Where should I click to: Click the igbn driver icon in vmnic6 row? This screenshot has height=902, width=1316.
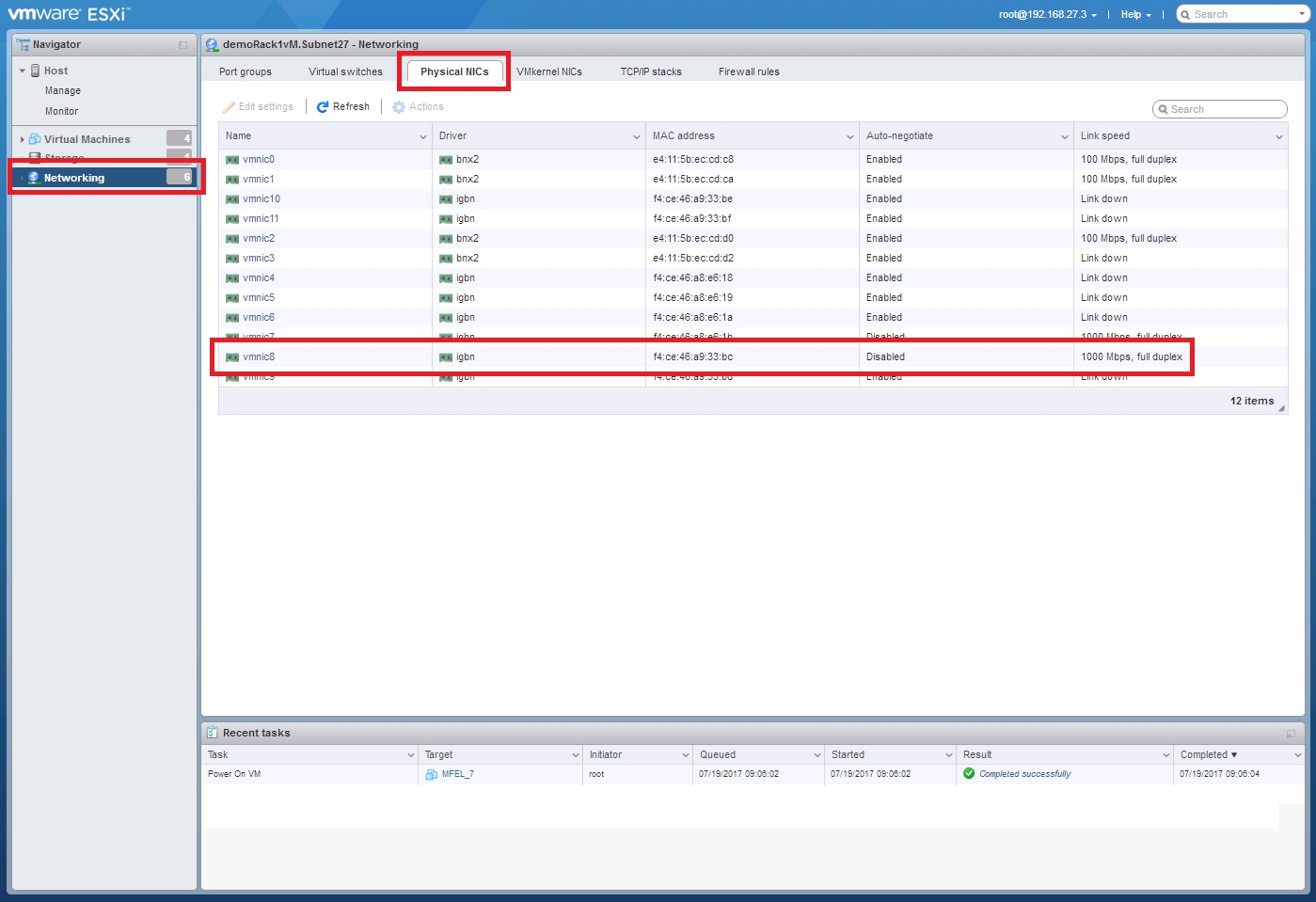tap(446, 318)
